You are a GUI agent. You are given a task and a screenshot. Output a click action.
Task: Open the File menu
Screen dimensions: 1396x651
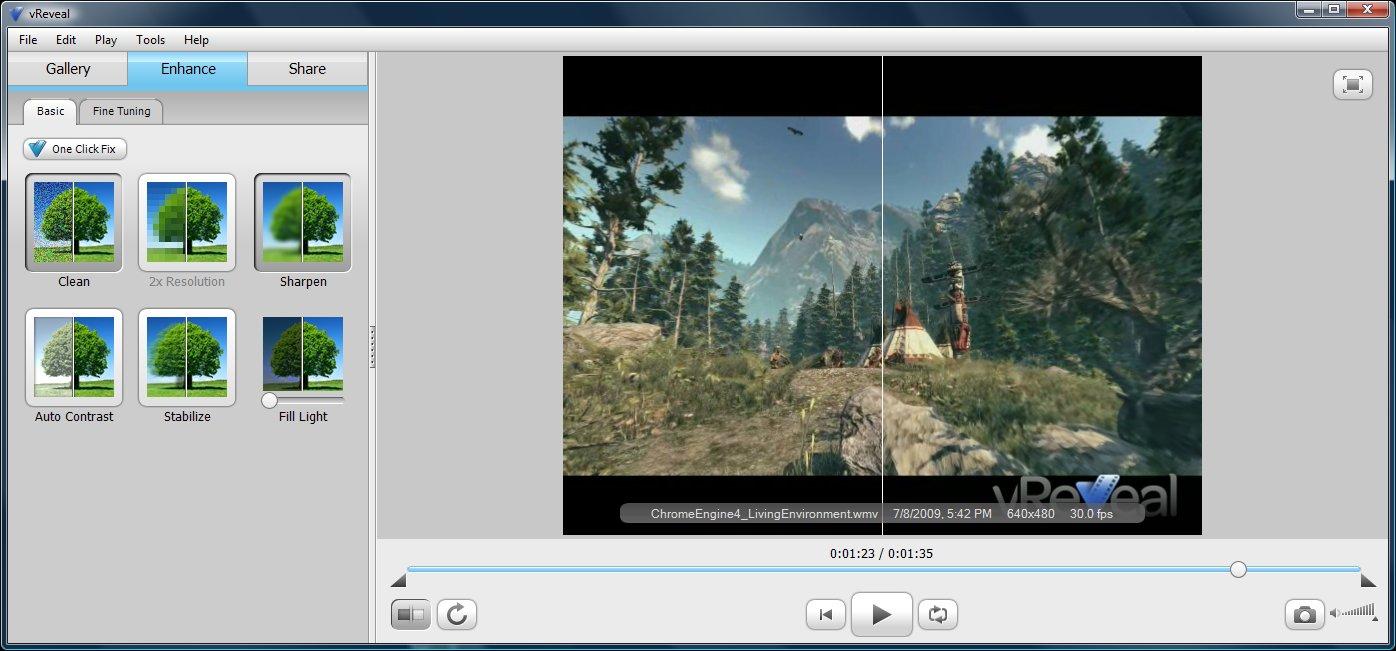tap(28, 40)
